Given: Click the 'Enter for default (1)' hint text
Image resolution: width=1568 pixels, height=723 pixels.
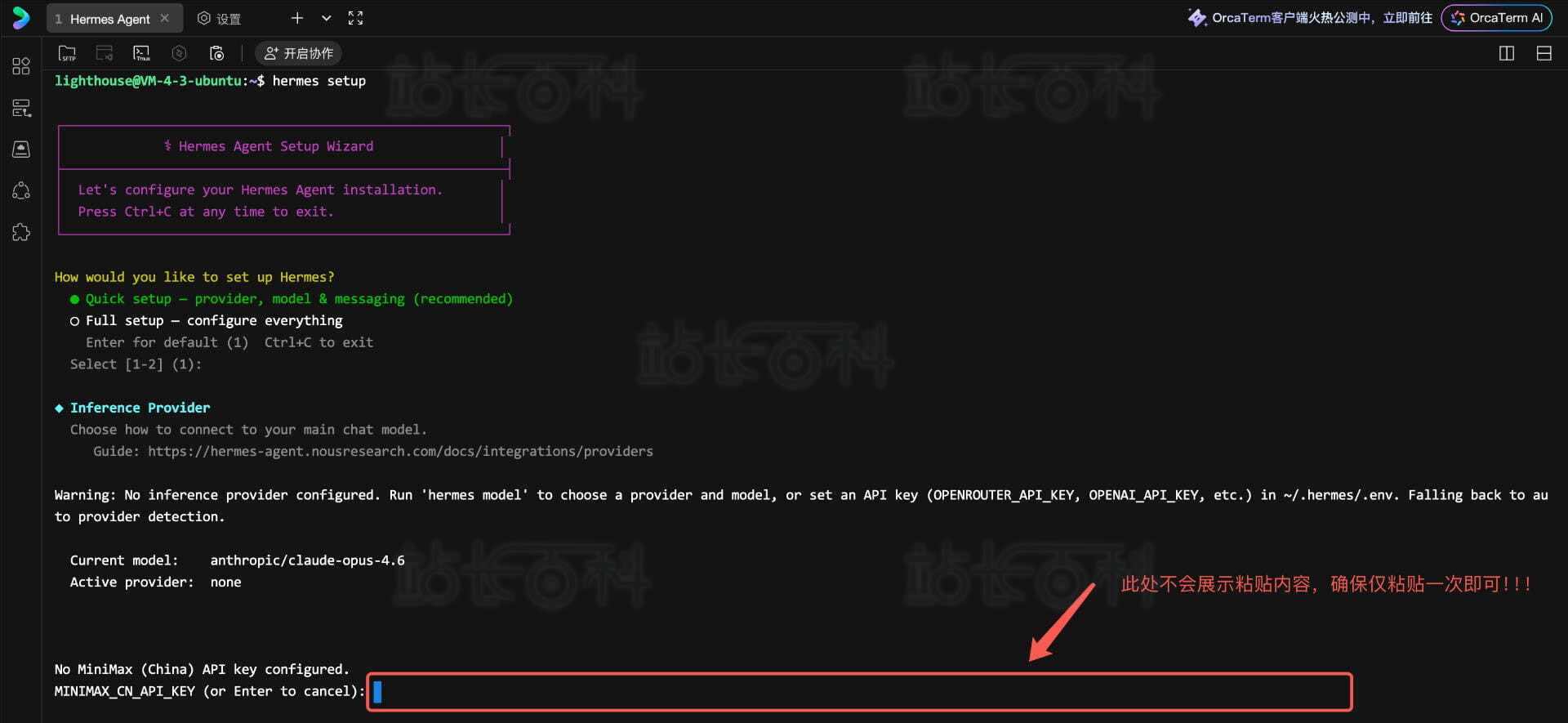Looking at the screenshot, I should 167,342.
